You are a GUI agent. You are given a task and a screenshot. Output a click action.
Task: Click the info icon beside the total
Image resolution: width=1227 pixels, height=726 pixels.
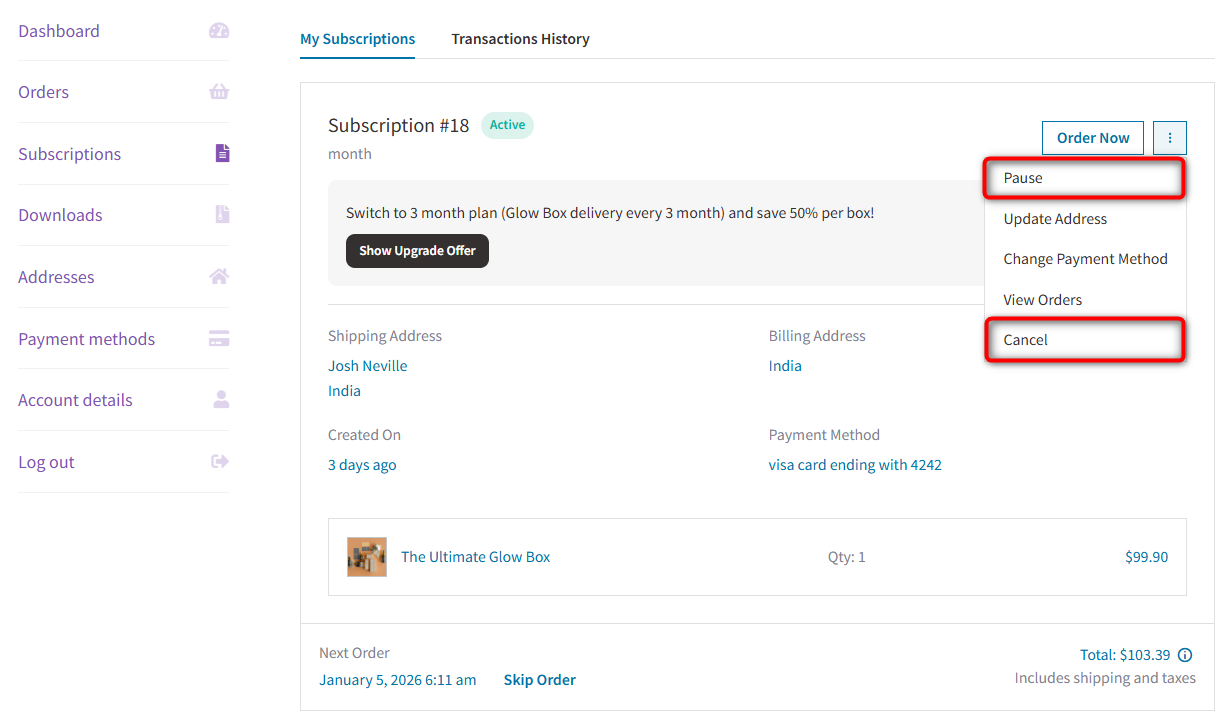point(1185,654)
